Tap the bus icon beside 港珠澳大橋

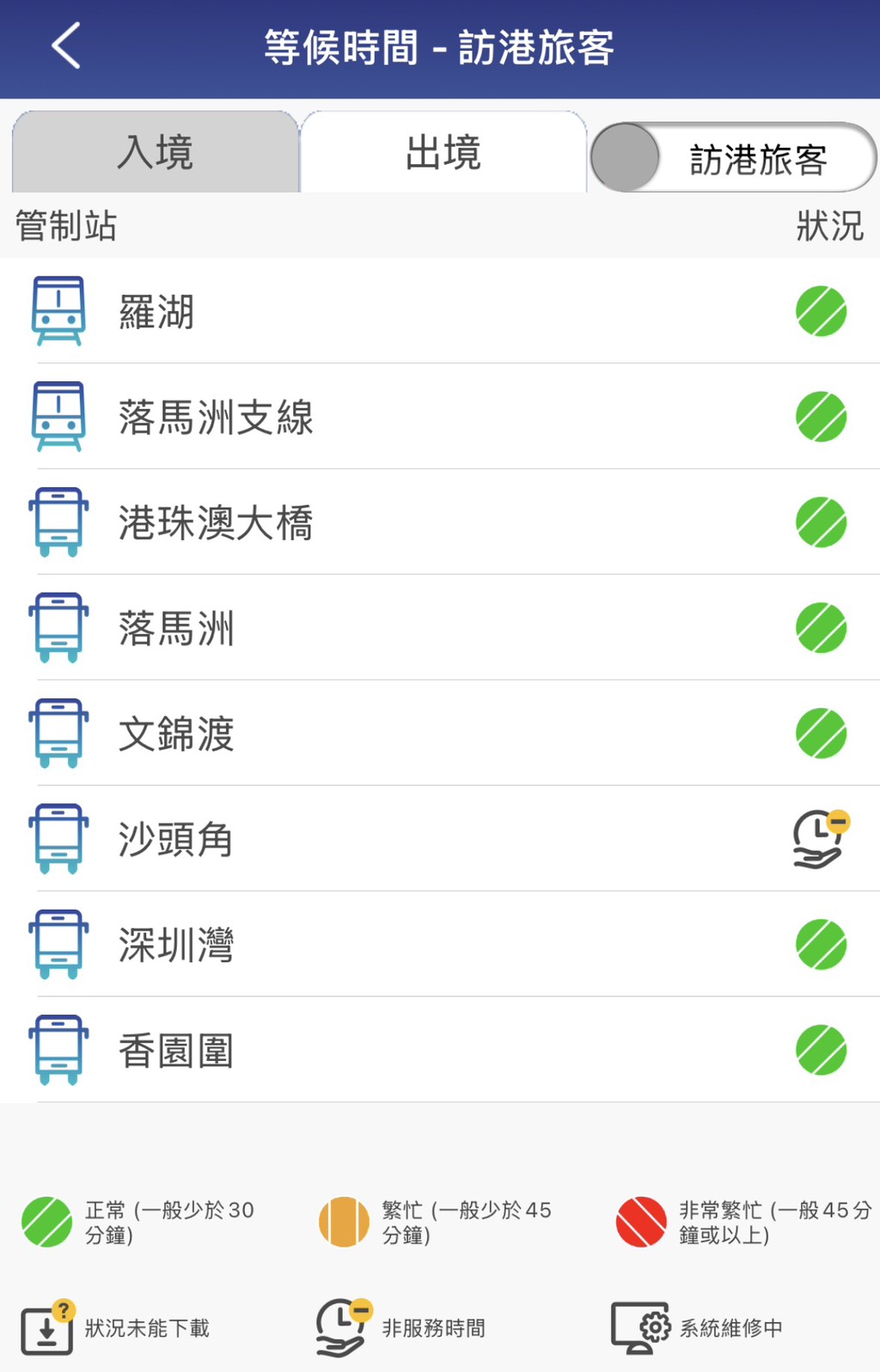(x=58, y=522)
